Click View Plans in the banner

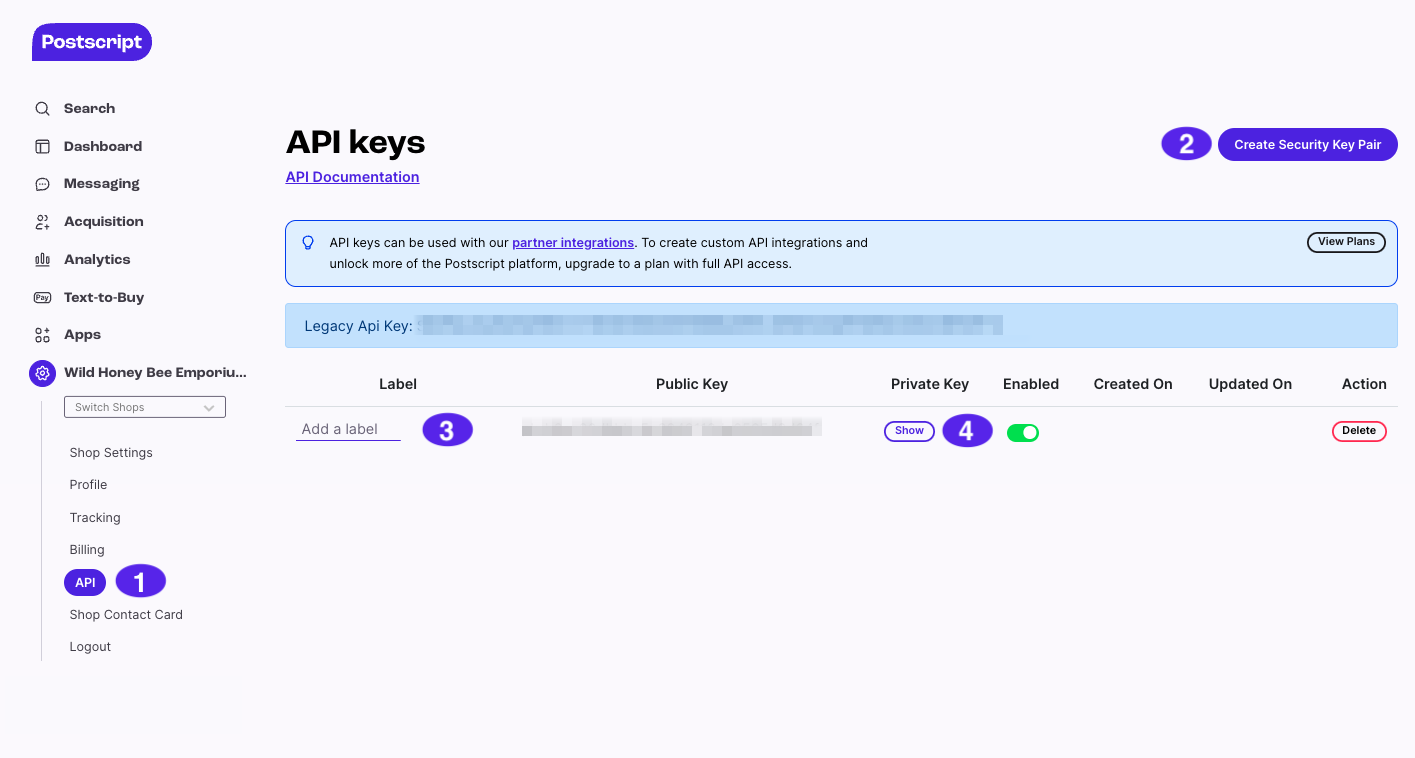click(1345, 241)
